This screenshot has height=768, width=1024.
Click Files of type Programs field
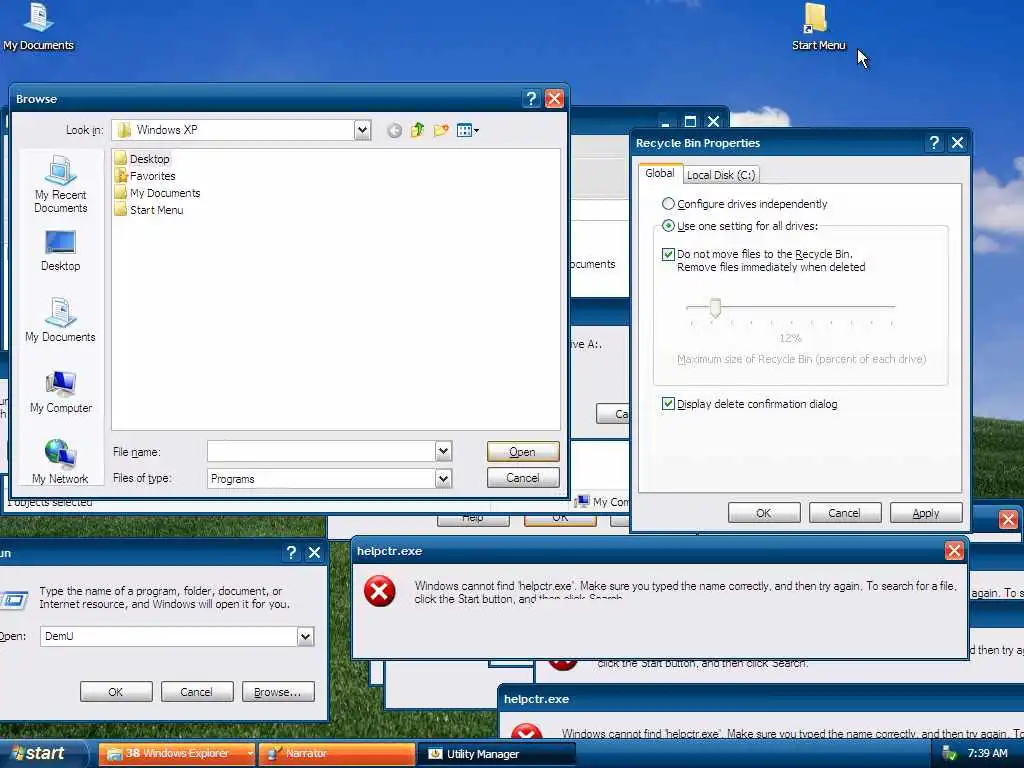tap(321, 479)
